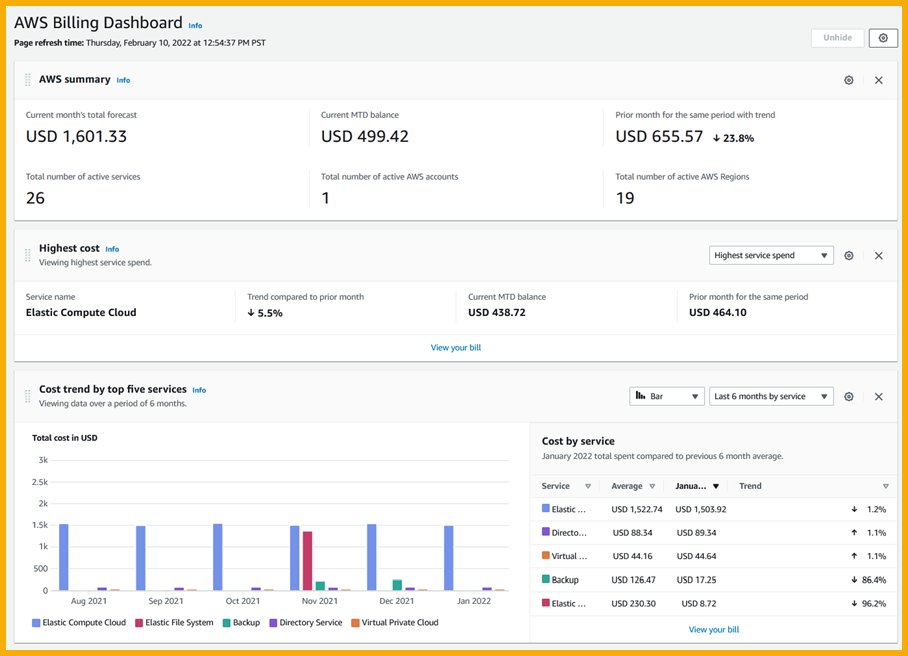
Task: Open Info link next to Cost trend title
Action: [199, 390]
